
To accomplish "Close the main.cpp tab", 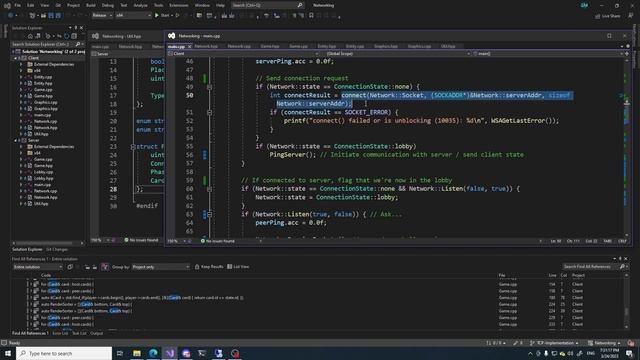I will click(x=189, y=47).
